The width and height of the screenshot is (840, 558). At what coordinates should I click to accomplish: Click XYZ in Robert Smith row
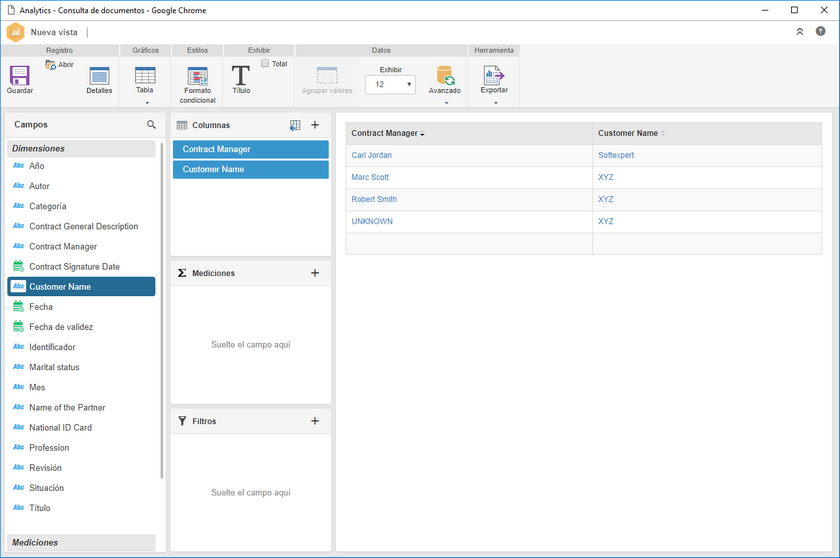(606, 199)
